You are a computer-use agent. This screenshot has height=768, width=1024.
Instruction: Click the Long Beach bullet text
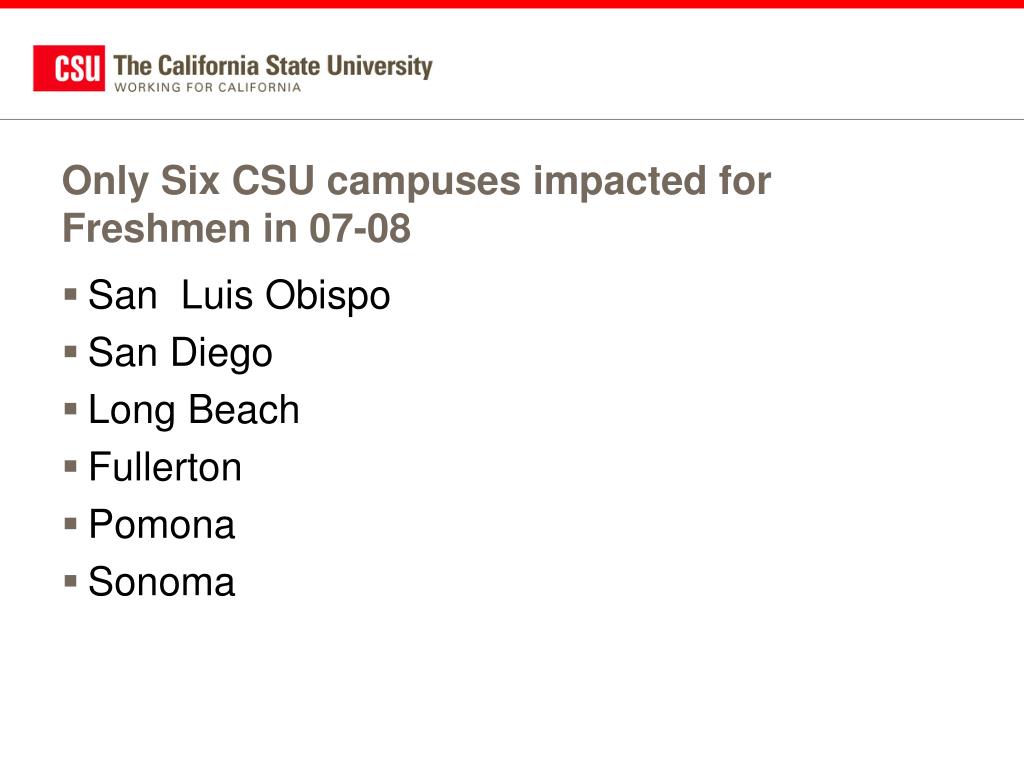tap(194, 410)
